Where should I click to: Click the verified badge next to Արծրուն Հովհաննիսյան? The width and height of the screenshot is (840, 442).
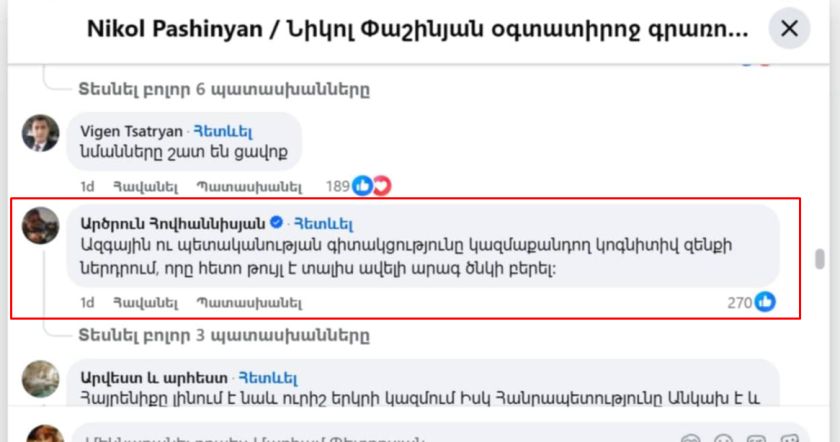point(275,222)
